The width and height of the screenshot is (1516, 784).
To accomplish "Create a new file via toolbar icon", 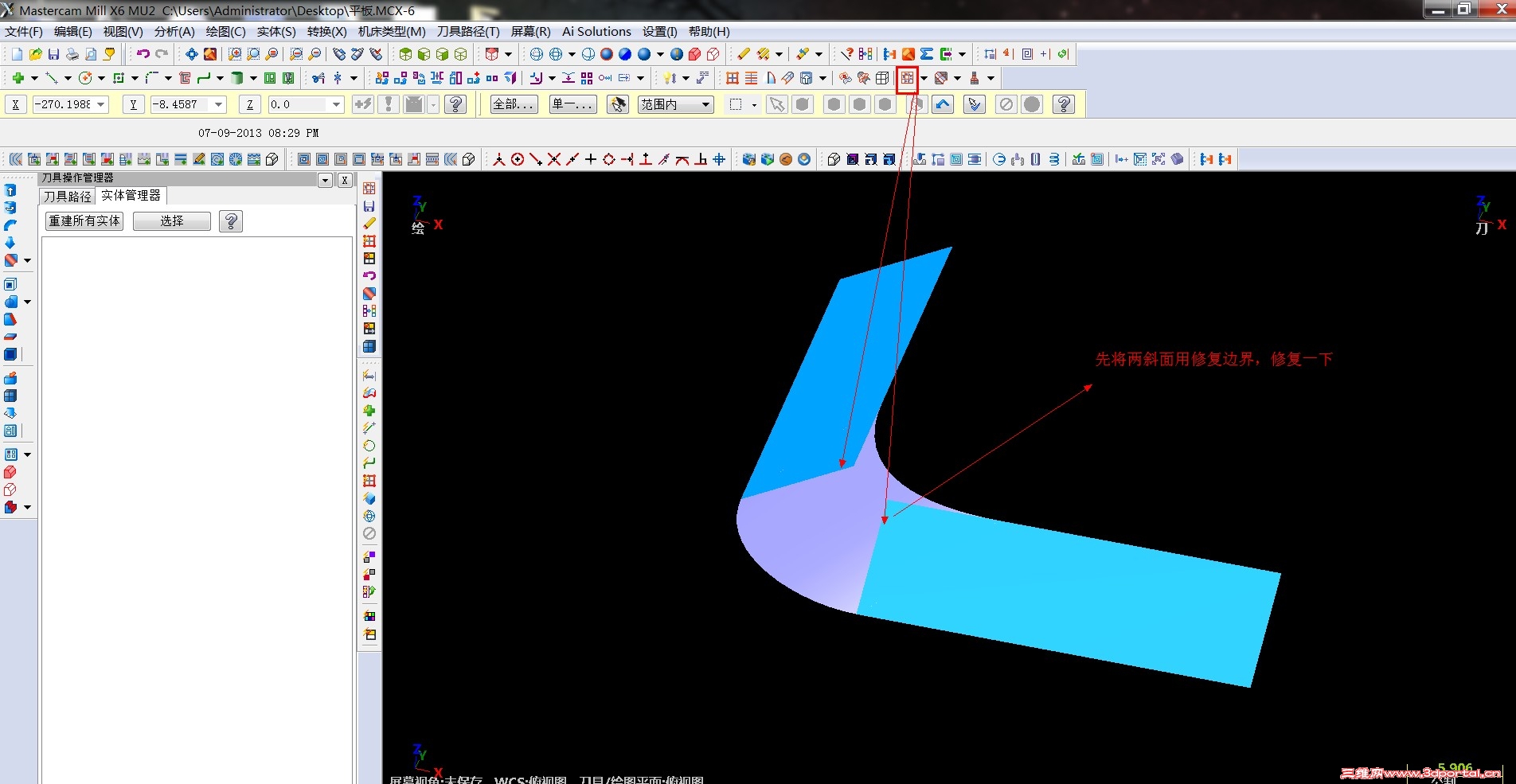I will point(17,54).
